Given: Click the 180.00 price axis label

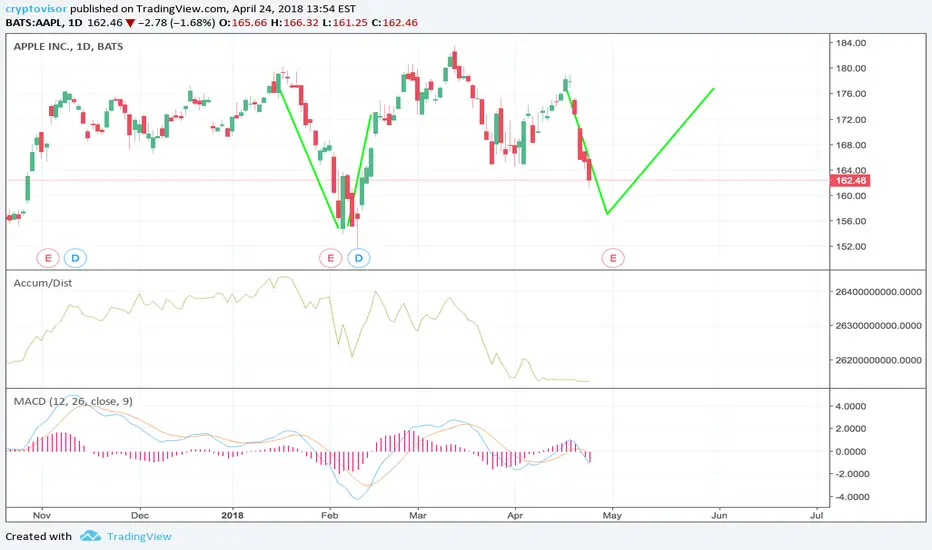Looking at the screenshot, I should coord(851,68).
